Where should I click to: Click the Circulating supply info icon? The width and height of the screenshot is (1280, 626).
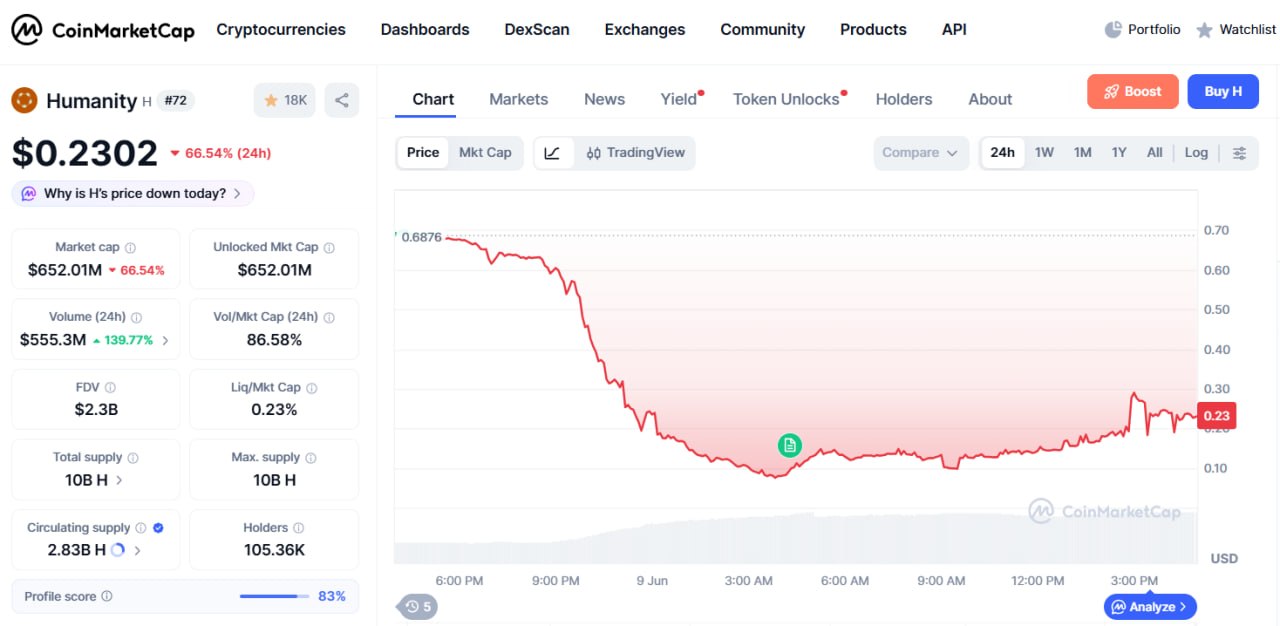141,527
